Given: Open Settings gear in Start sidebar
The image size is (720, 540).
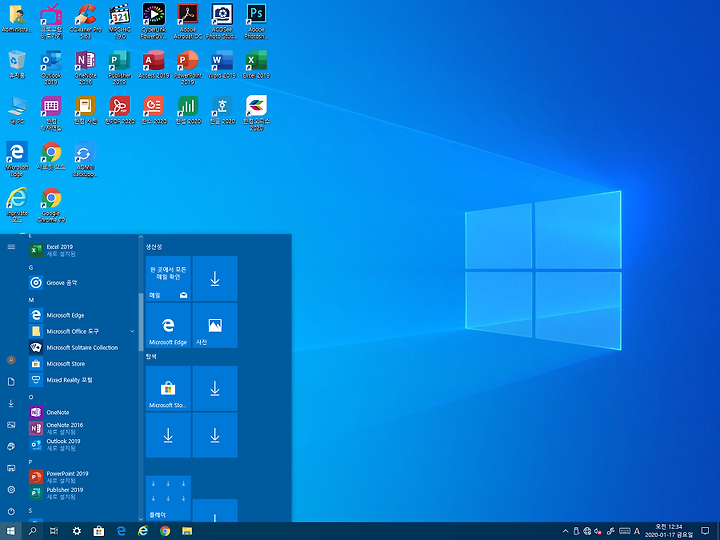Looking at the screenshot, I should 11,489.
